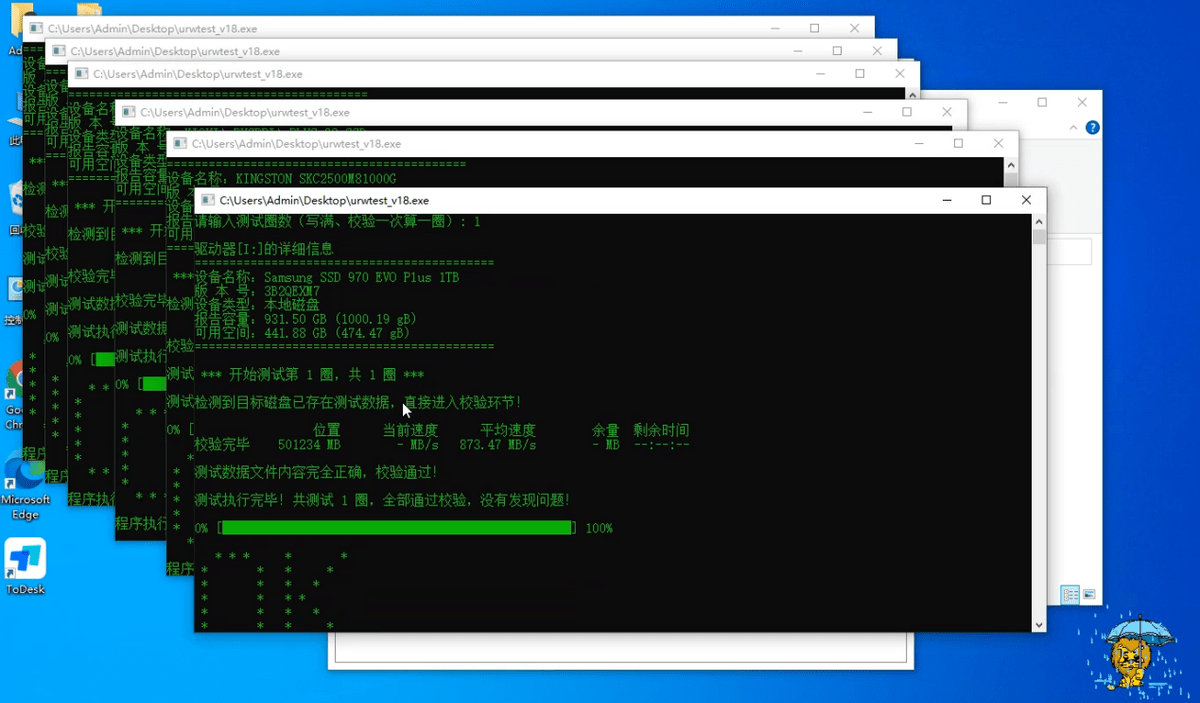Screen dimensions: 1200x703
Task: Click the "当前速度" column header
Action: coord(410,430)
